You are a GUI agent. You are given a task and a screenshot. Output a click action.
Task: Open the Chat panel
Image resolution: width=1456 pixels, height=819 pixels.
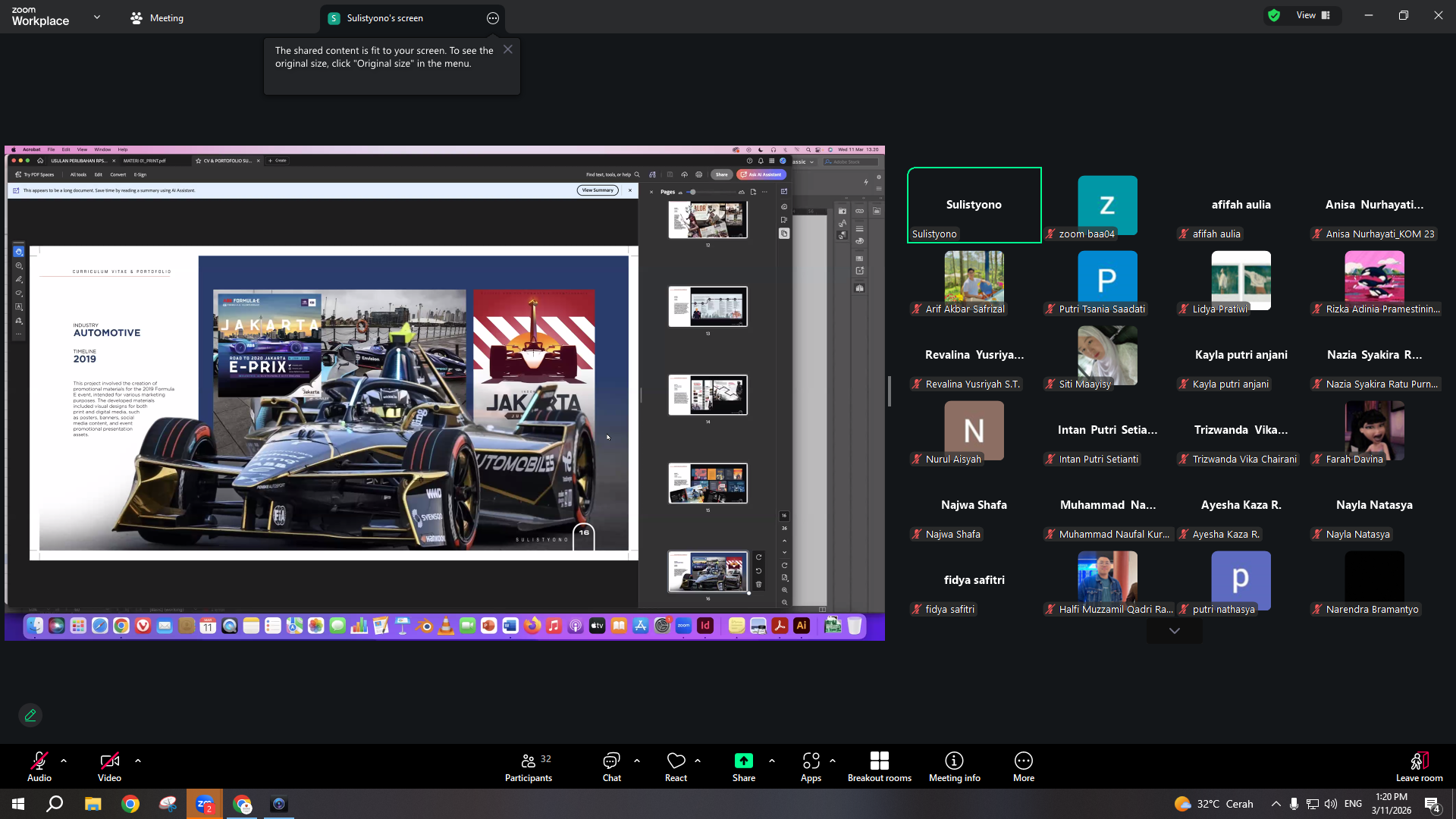tap(611, 767)
